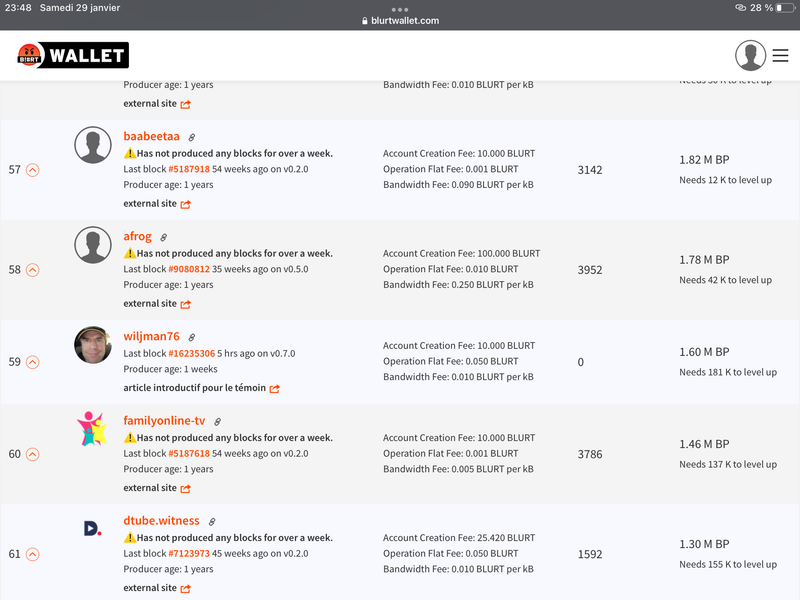The height and width of the screenshot is (600, 800).
Task: Click wiljman76's profile photo
Action: tap(93, 345)
